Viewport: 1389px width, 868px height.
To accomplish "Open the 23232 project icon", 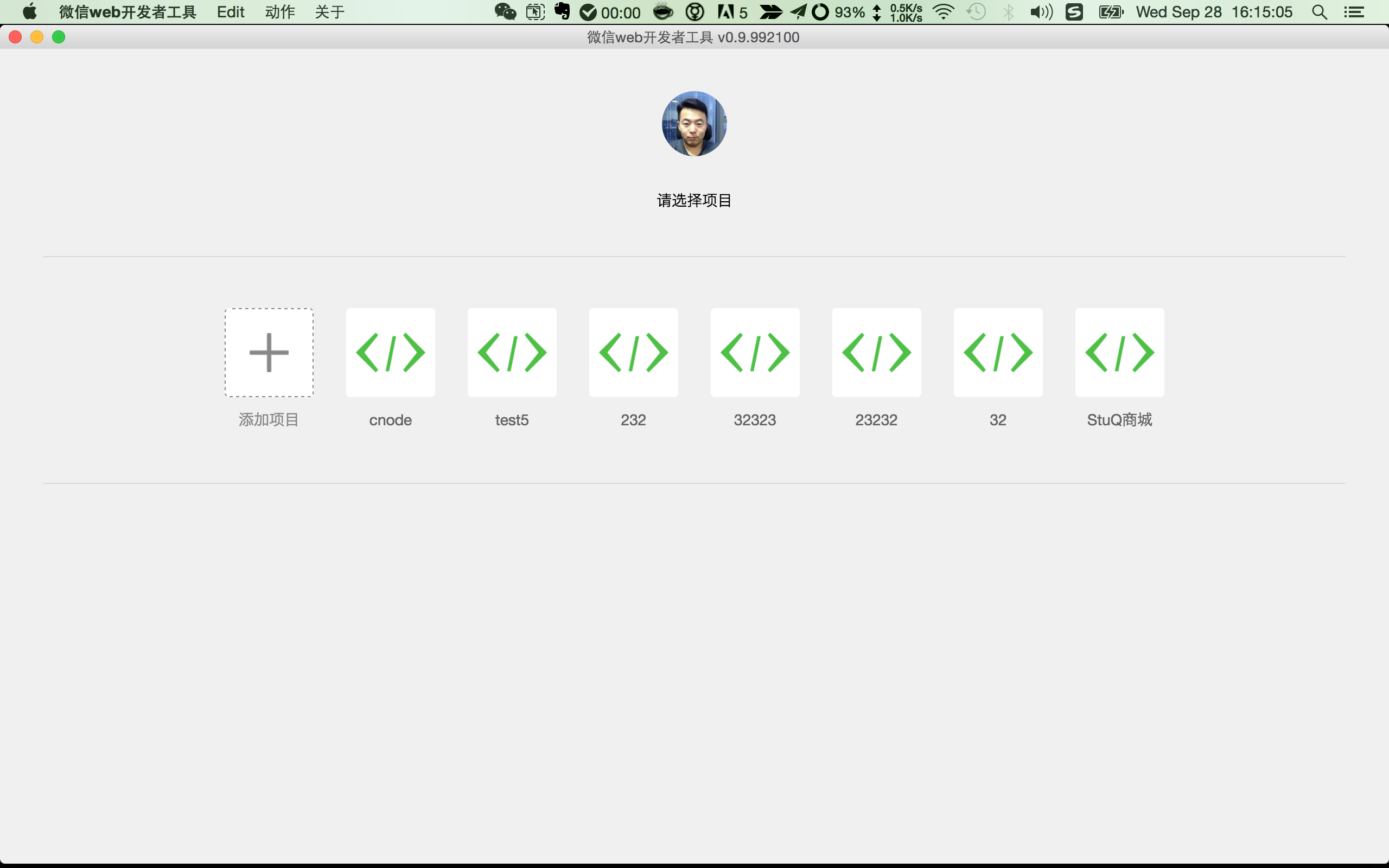I will click(x=876, y=353).
